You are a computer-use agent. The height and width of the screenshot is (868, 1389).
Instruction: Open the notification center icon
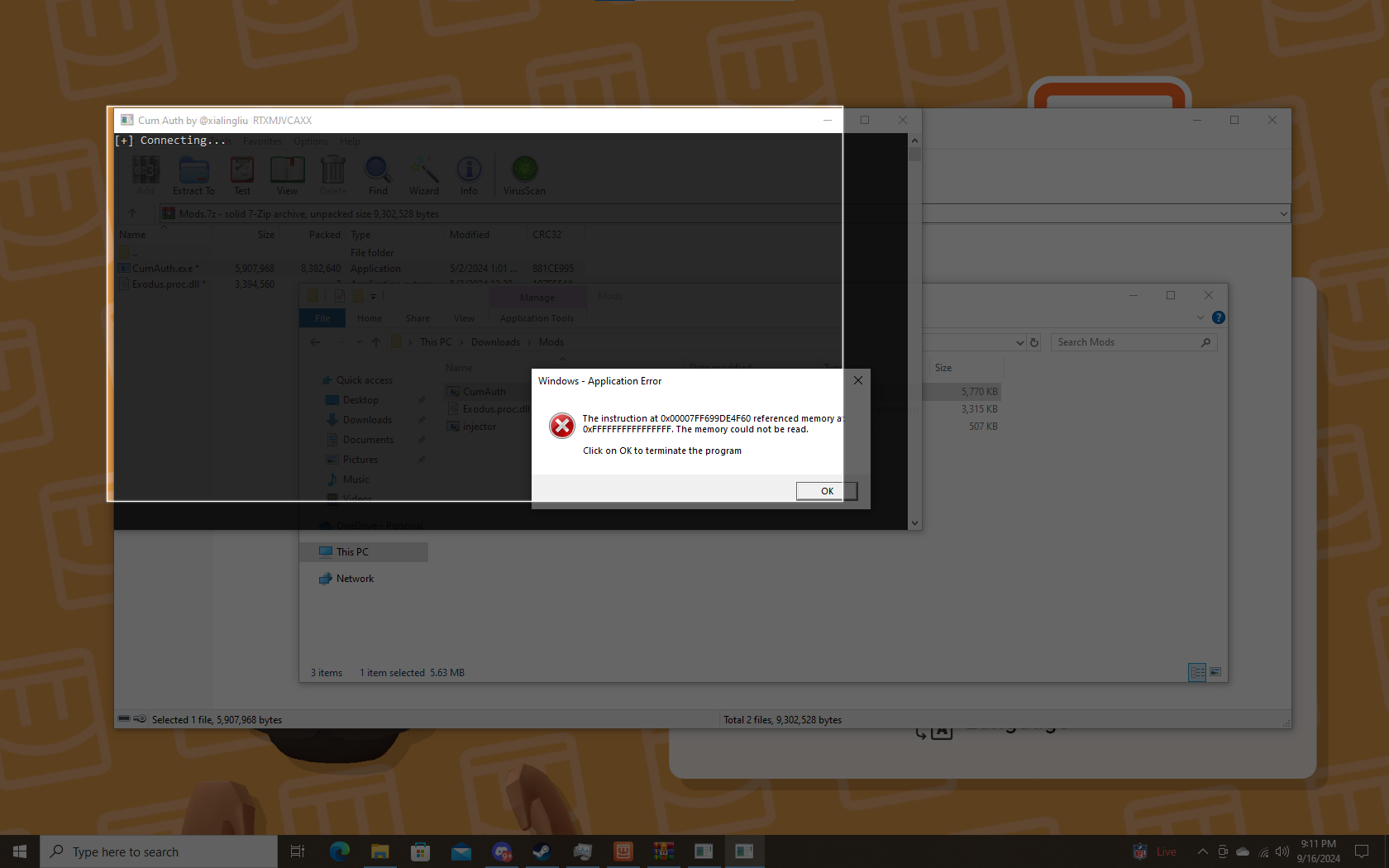(x=1362, y=851)
